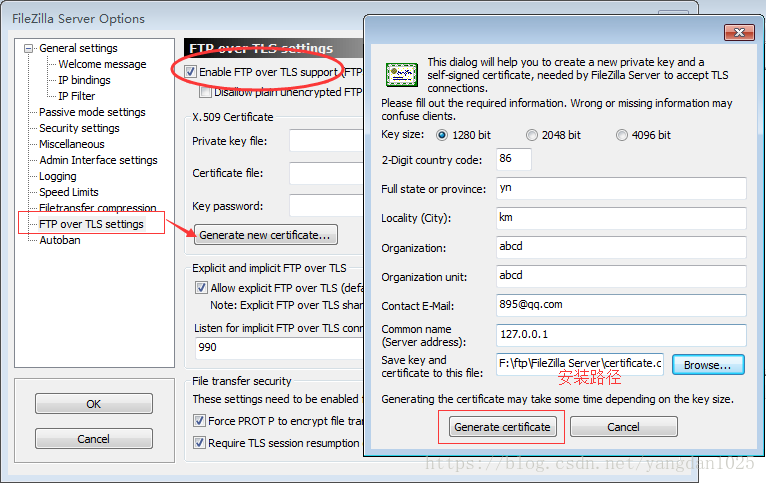Click the certificate icon in the dialog
The image size is (766, 483).
(x=402, y=75)
